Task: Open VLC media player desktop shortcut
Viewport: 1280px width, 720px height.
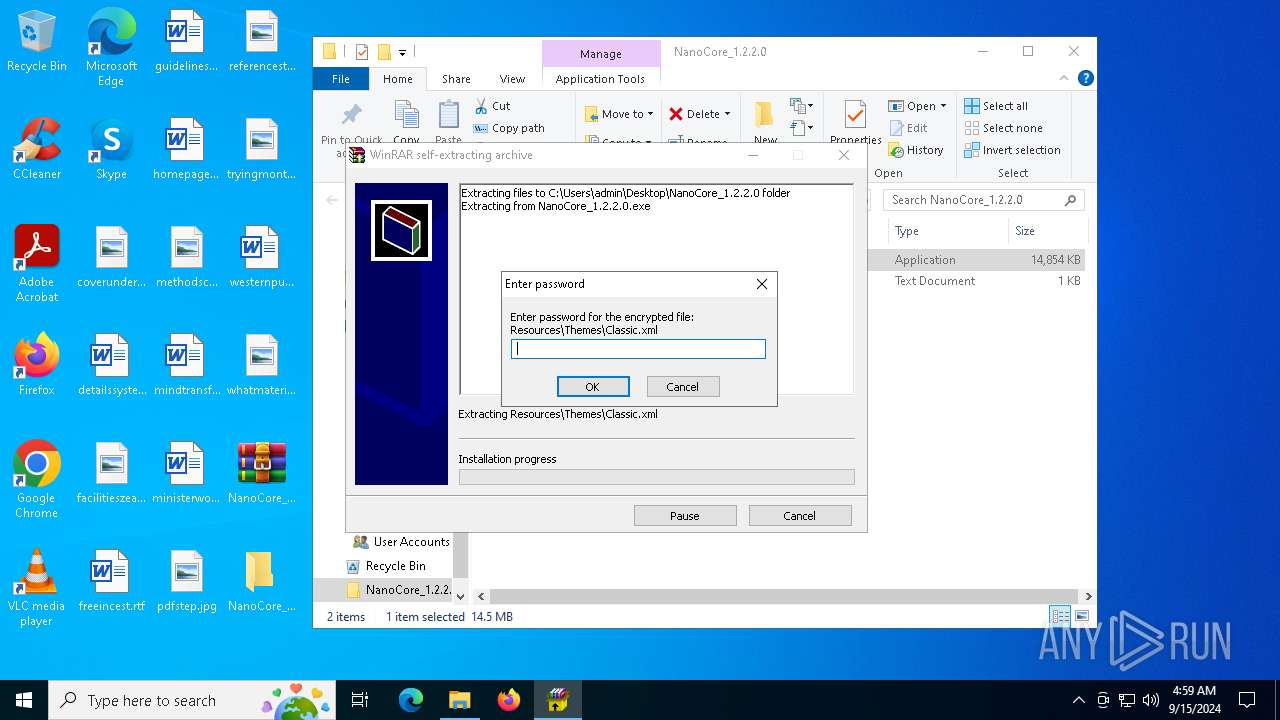Action: click(37, 588)
